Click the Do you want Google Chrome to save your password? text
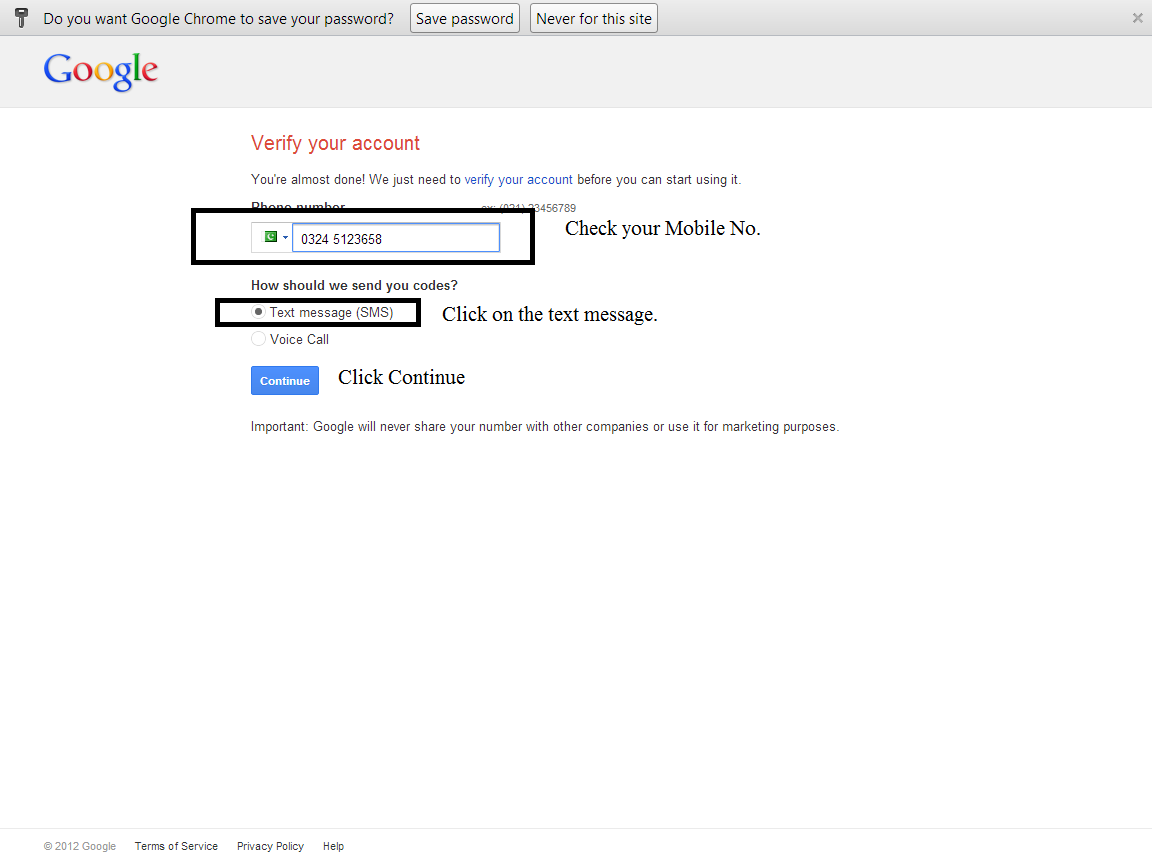The image size is (1152, 864). pos(218,18)
